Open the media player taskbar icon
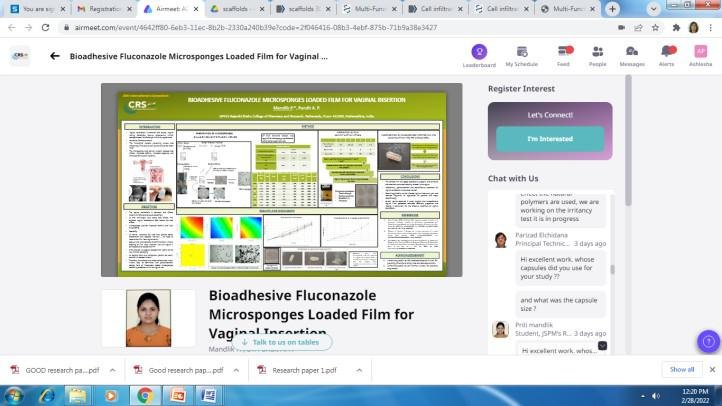 point(111,395)
